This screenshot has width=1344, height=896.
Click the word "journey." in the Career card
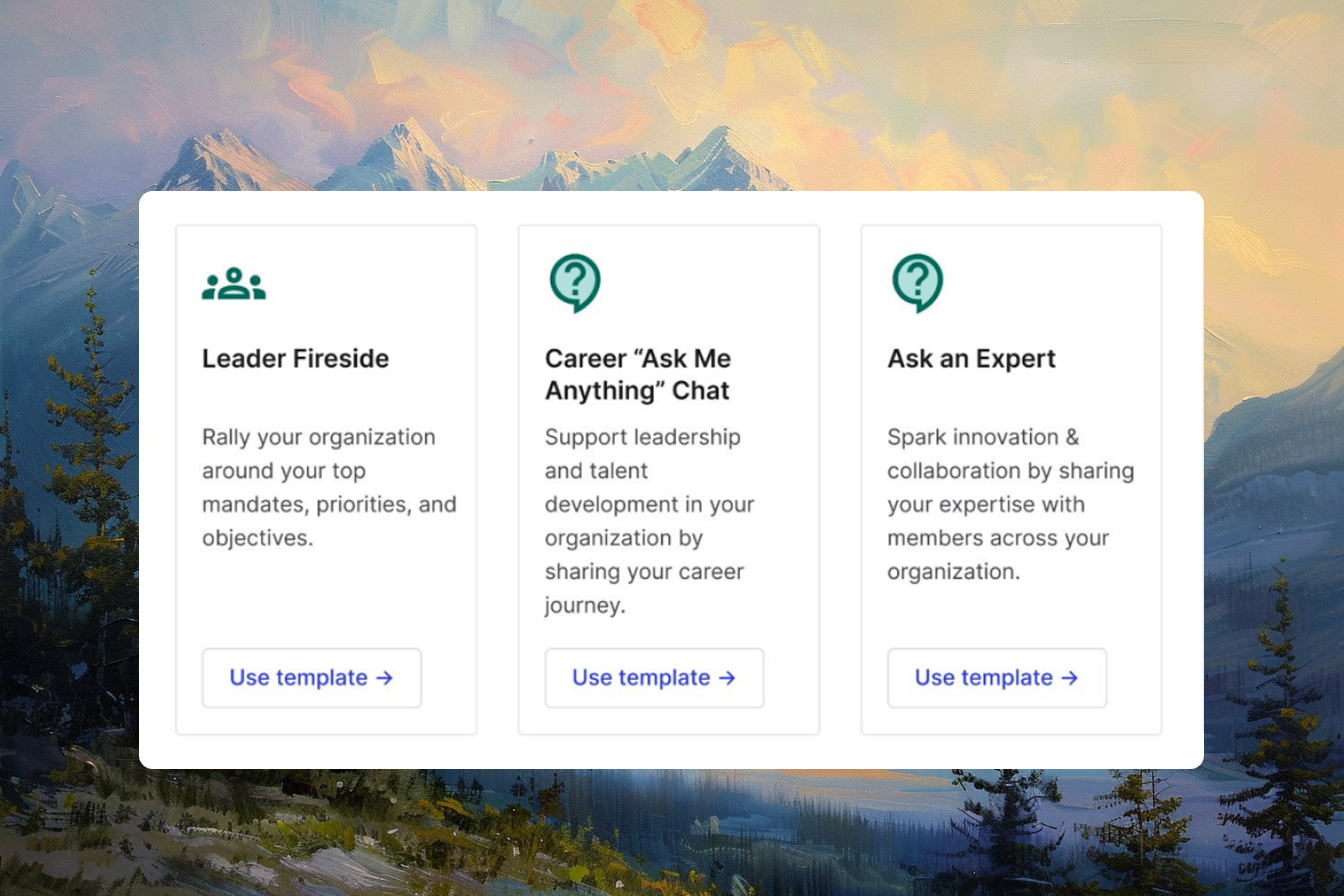point(585,605)
